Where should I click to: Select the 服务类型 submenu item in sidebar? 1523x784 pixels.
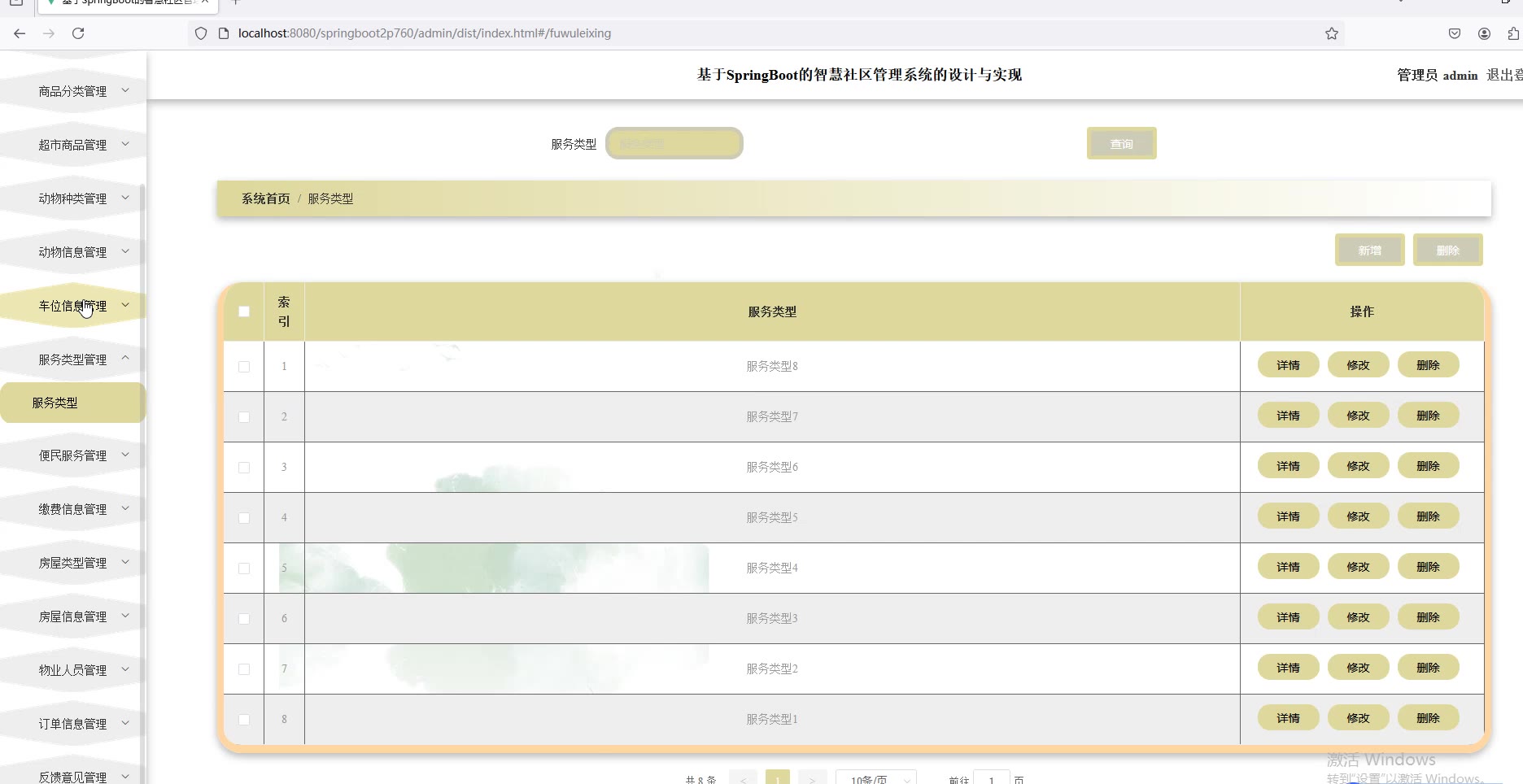coord(72,403)
